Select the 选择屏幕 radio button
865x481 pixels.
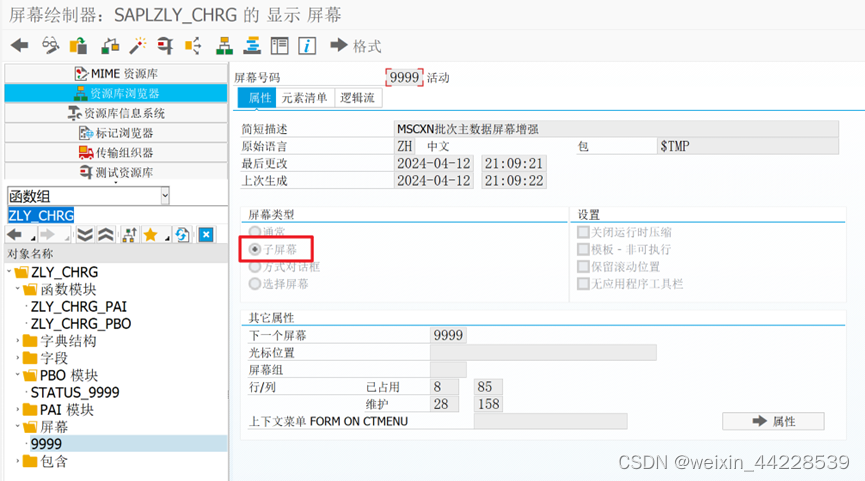point(254,284)
